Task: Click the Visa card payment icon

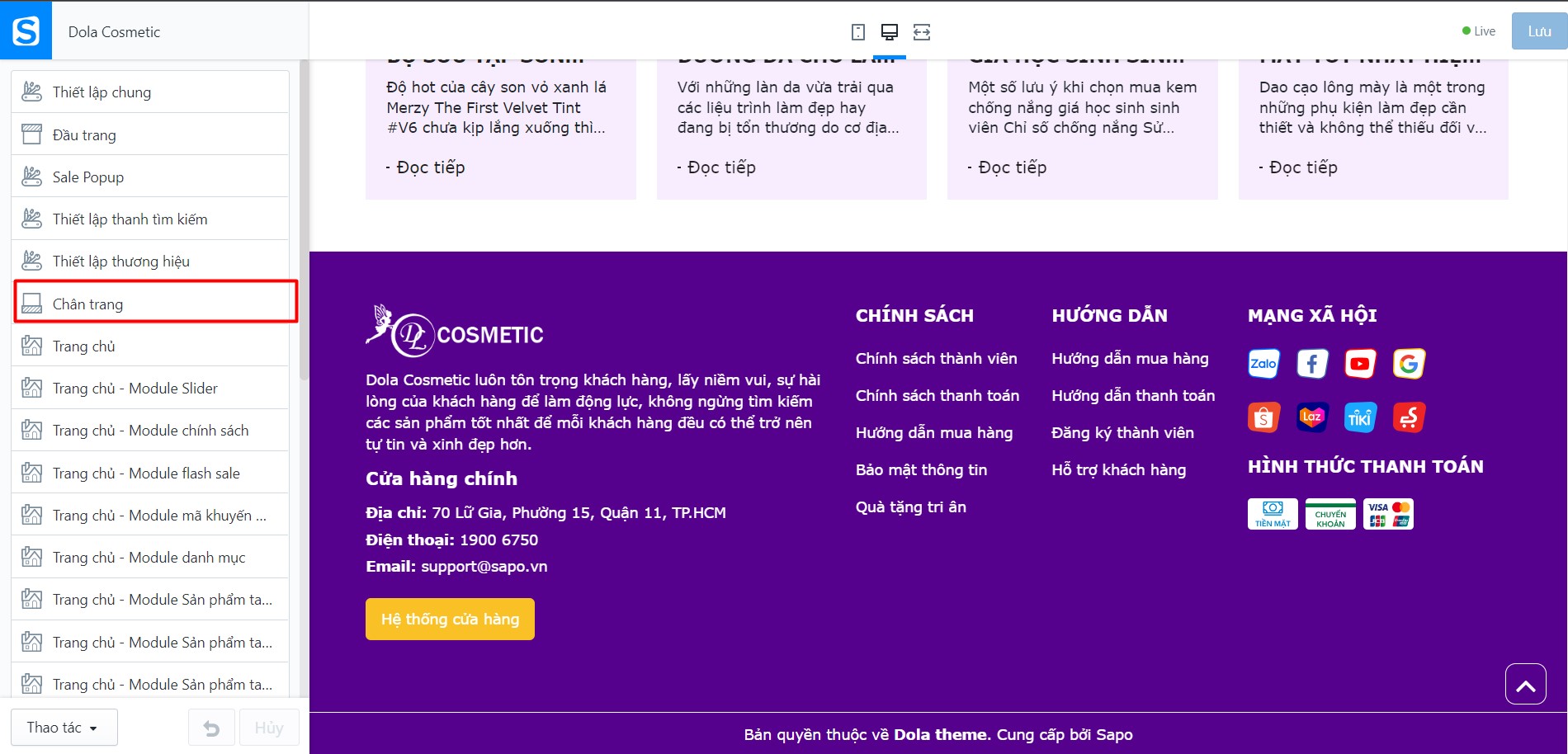Action: (x=1388, y=514)
